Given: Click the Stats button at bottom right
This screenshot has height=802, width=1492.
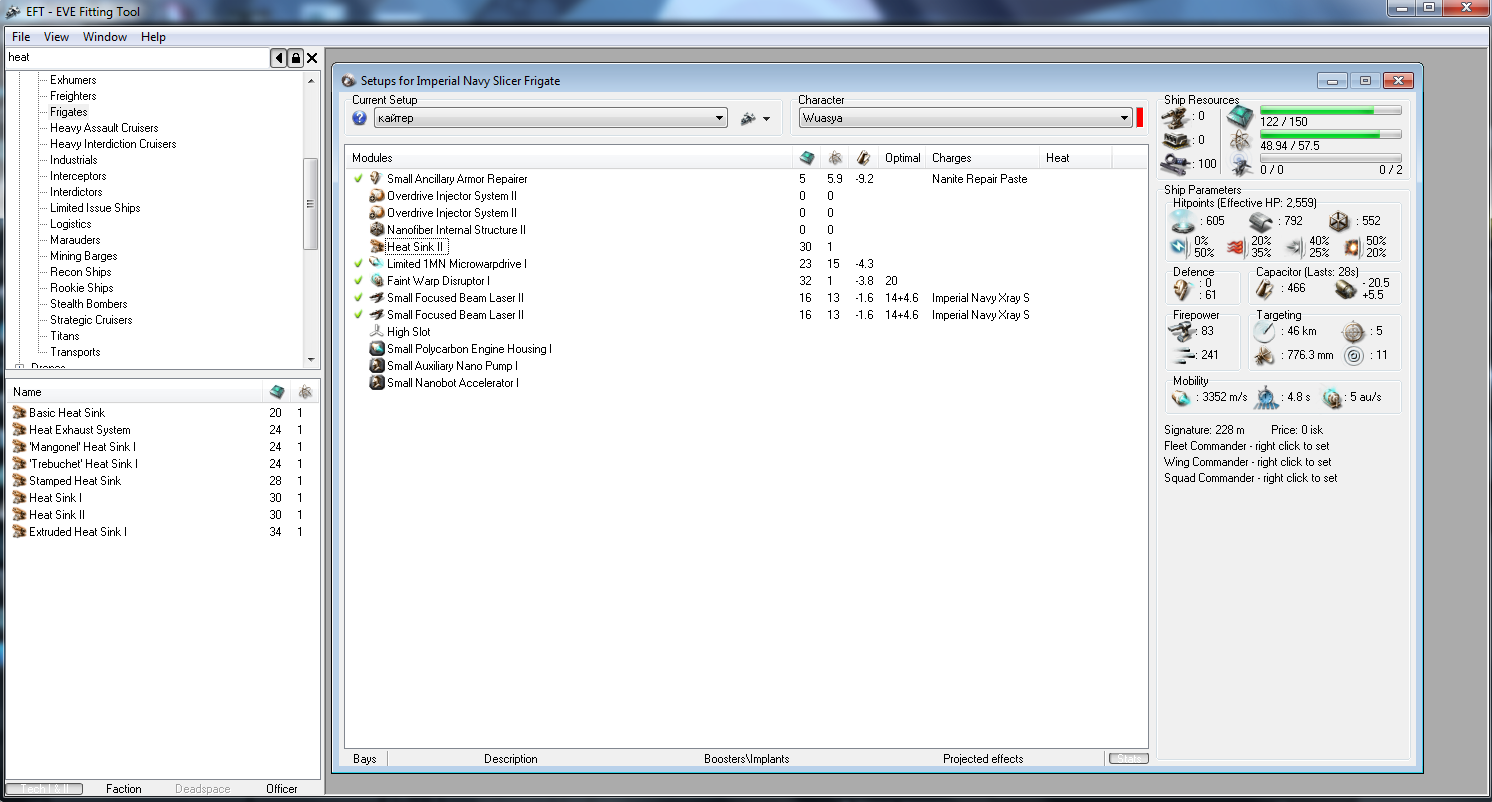Looking at the screenshot, I should (1128, 759).
